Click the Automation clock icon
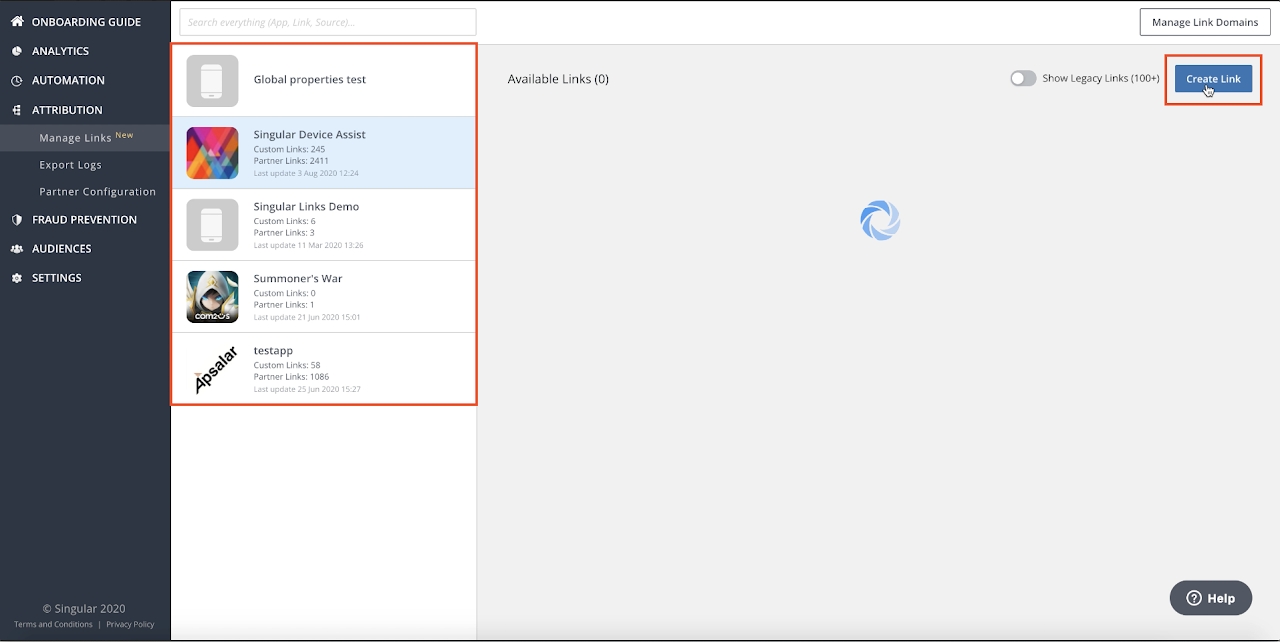 17,80
